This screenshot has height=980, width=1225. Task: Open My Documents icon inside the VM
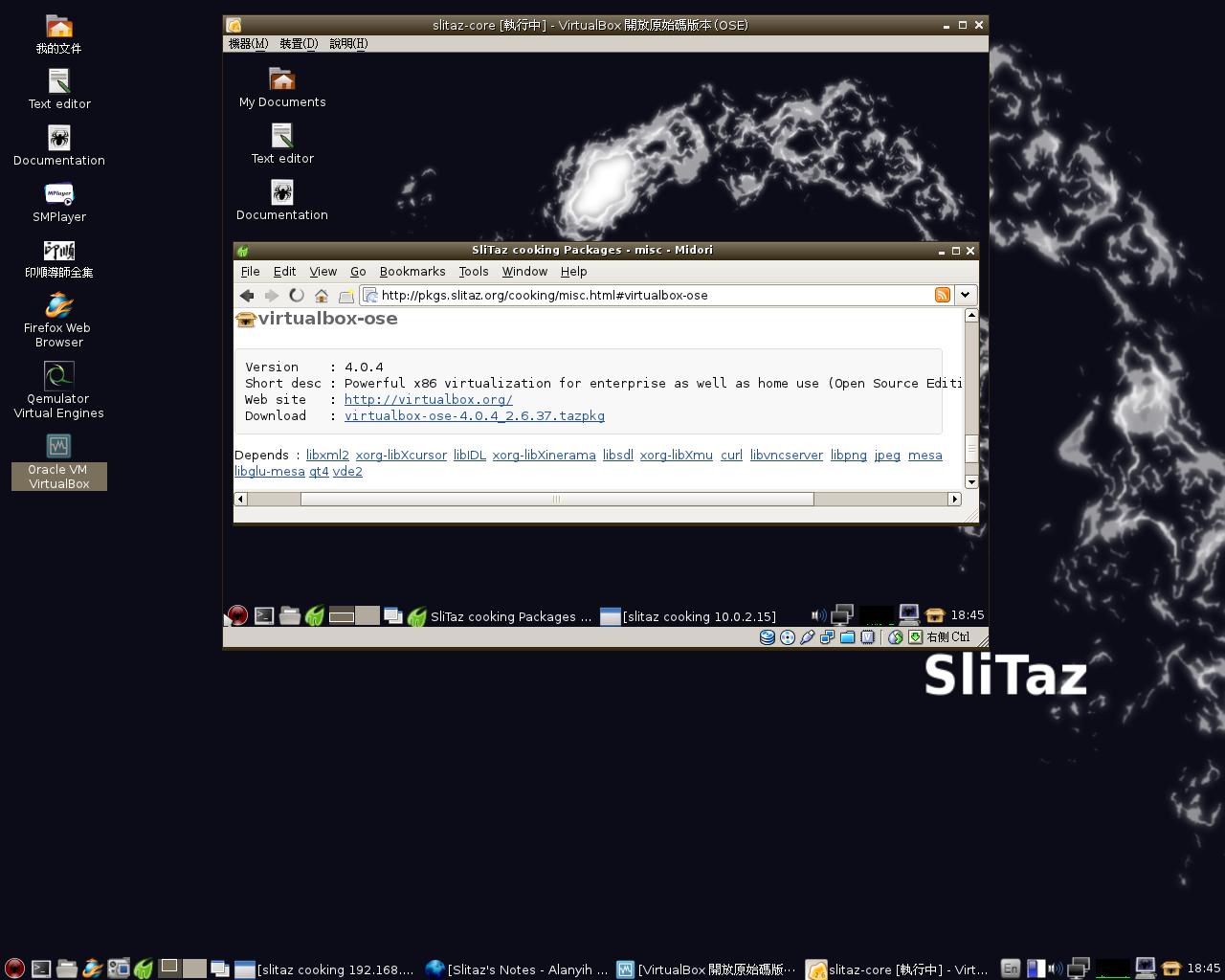pyautogui.click(x=282, y=88)
